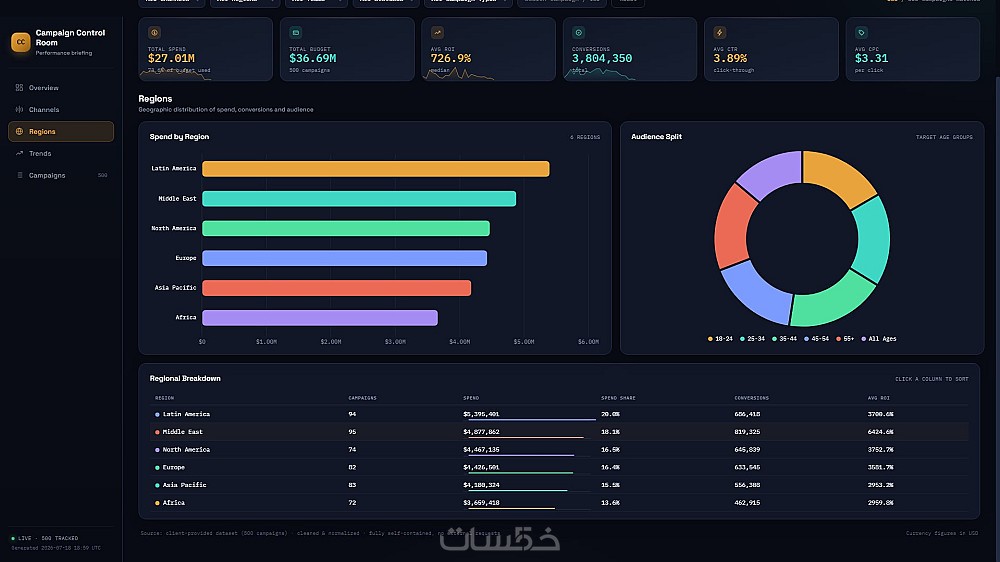Screen dimensions: 1000x562
Task: Click the Avg CPC price tag icon
Action: tap(861, 33)
